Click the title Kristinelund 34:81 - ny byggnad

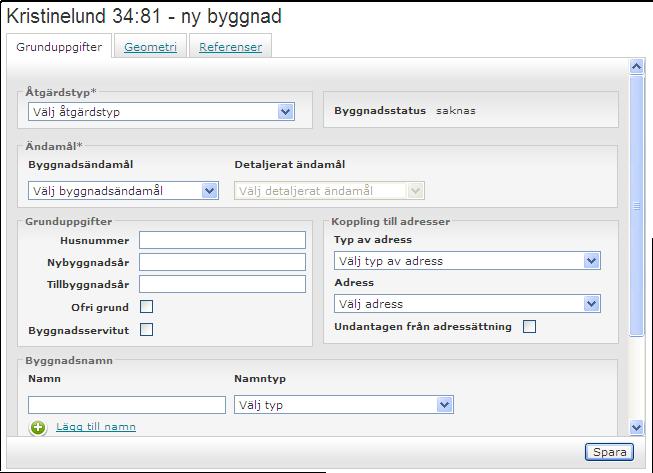144,17
